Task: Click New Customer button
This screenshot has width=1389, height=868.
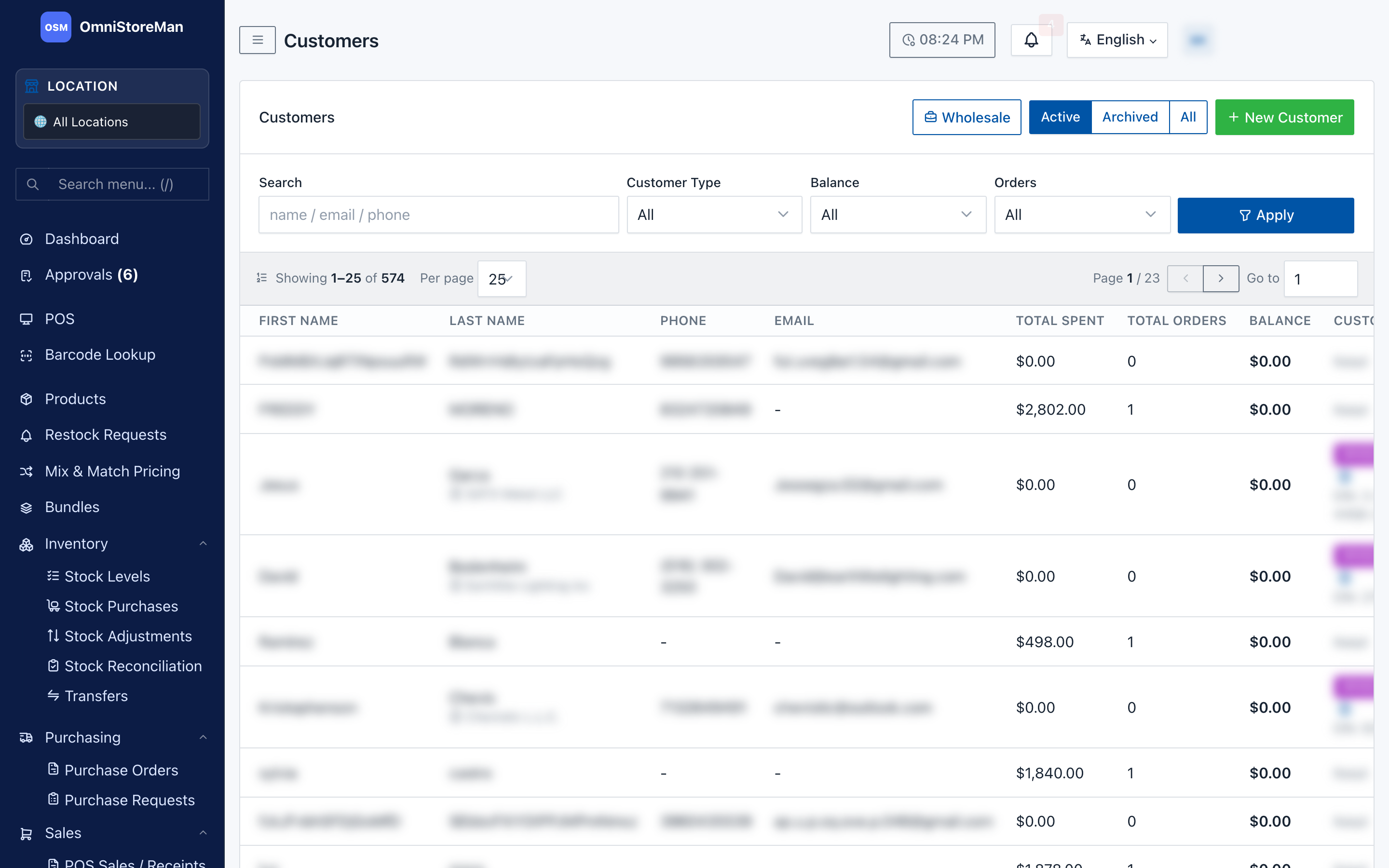Action: coord(1284,117)
